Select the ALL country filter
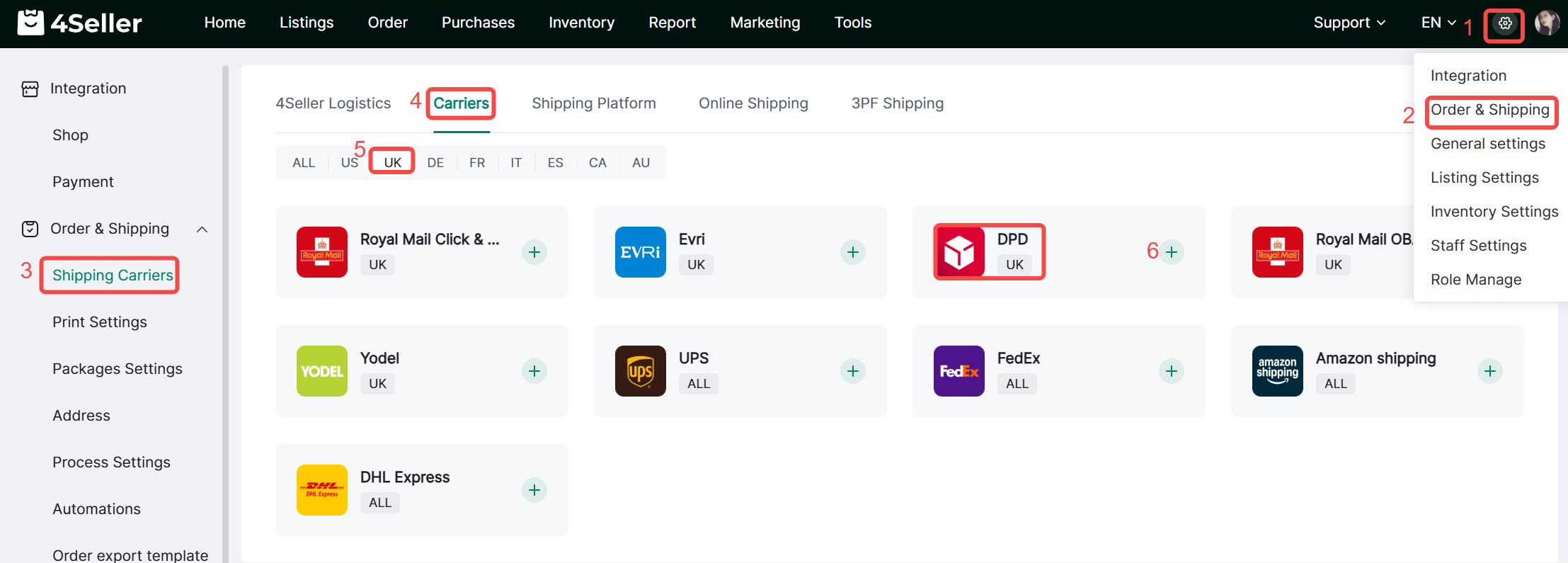The image size is (1568, 563). 304,163
